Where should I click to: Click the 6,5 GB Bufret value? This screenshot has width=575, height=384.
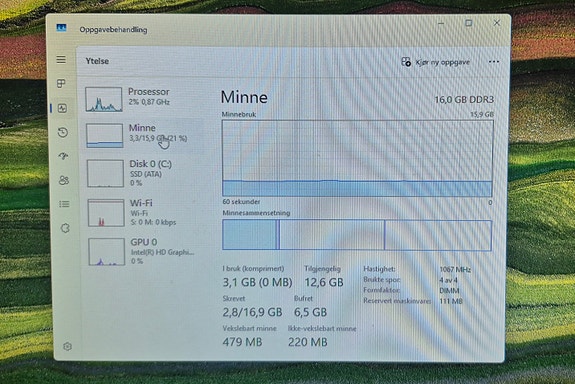[x=310, y=312]
